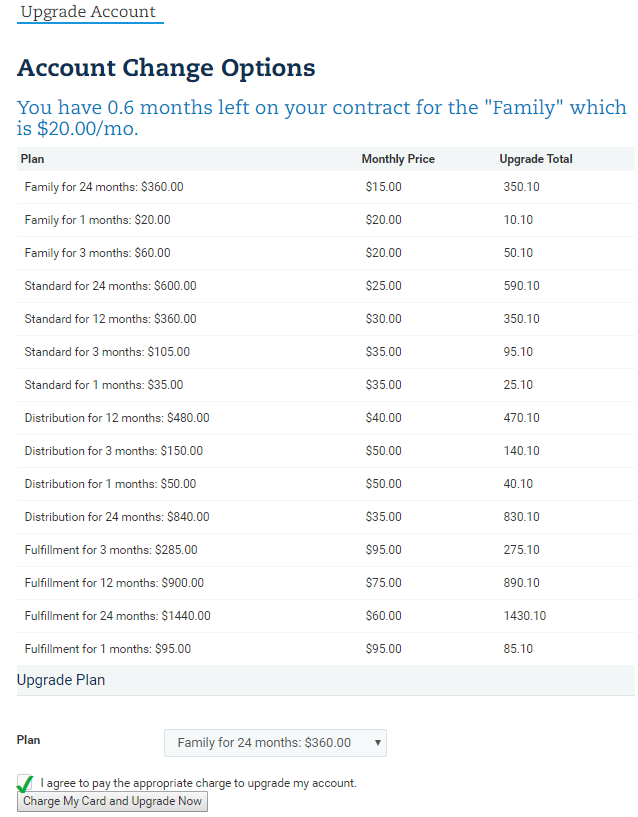Click Charge My Card and Upgrade Now

(112, 801)
